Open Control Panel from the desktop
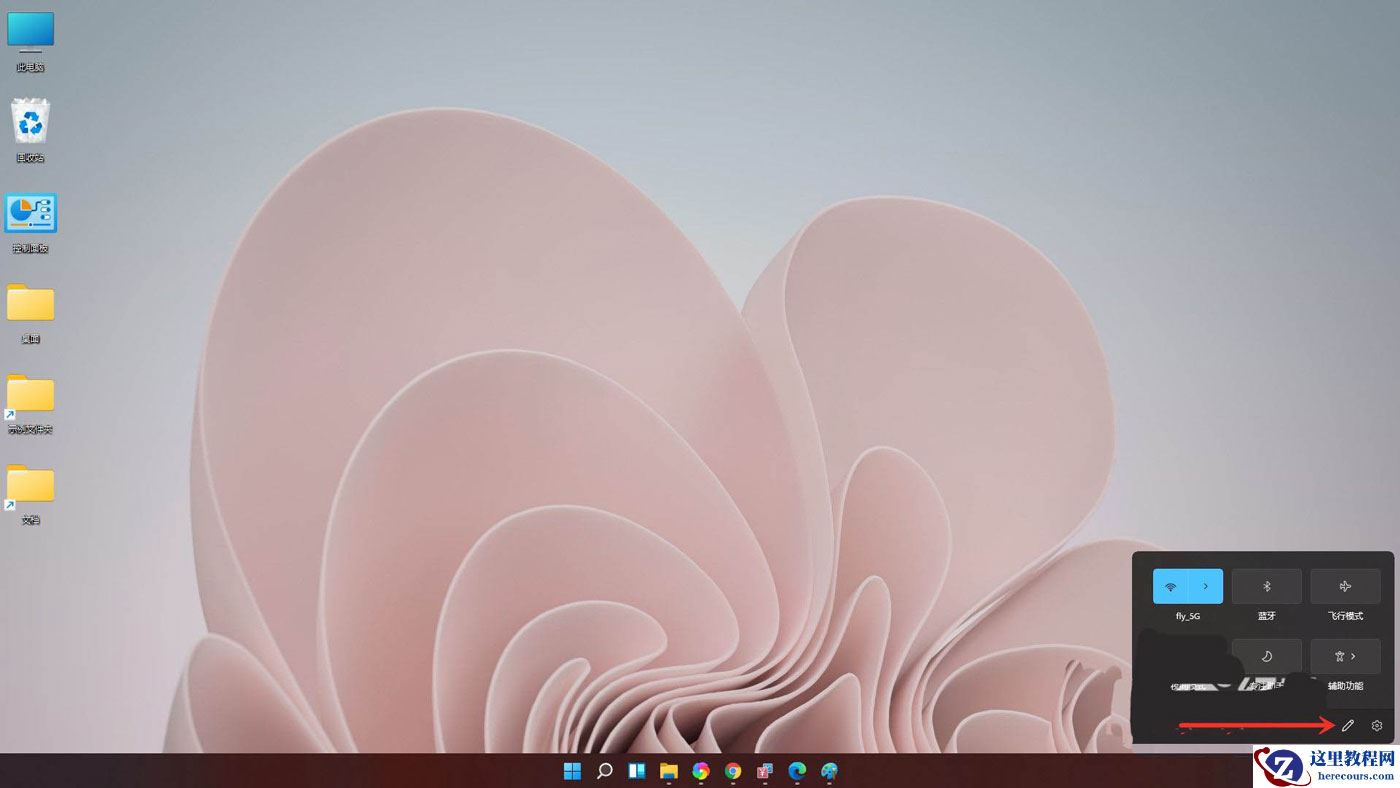1400x788 pixels. coord(29,213)
